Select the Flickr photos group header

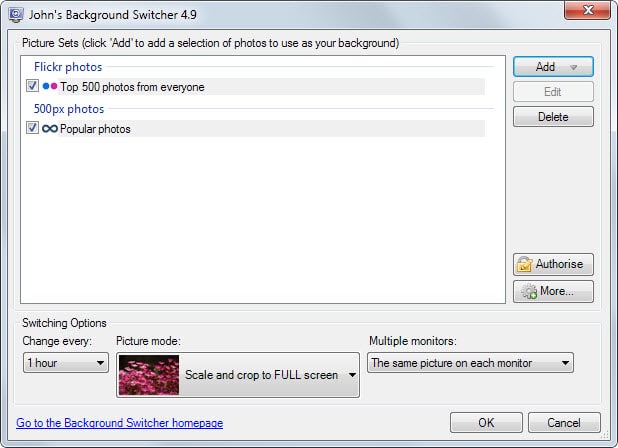click(68, 67)
